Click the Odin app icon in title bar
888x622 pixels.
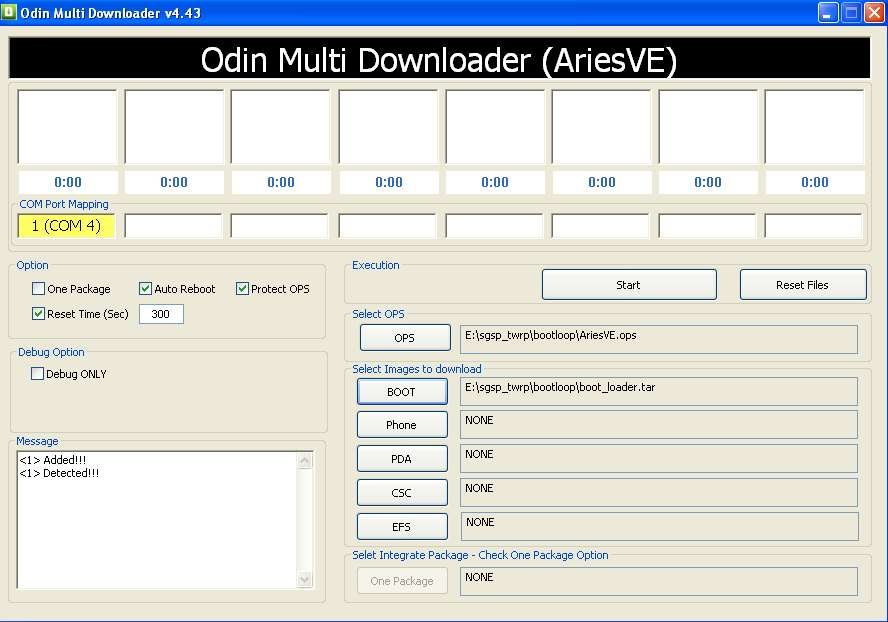pyautogui.click(x=9, y=12)
